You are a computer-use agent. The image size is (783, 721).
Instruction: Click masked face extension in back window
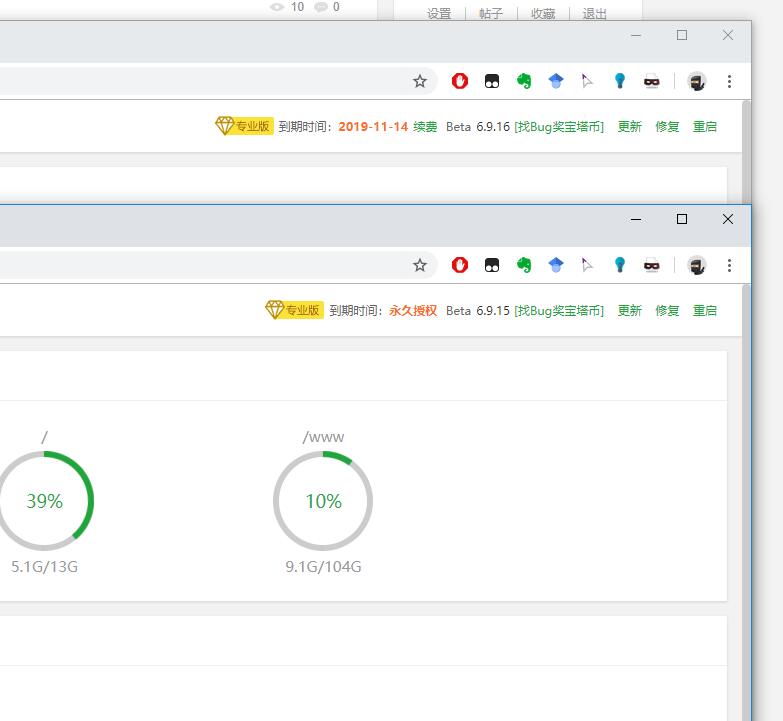click(x=652, y=81)
